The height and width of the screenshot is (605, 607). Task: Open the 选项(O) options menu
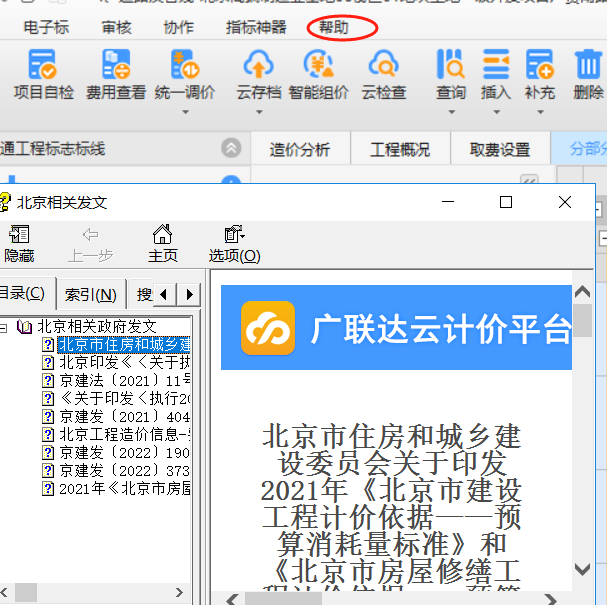pos(235,243)
